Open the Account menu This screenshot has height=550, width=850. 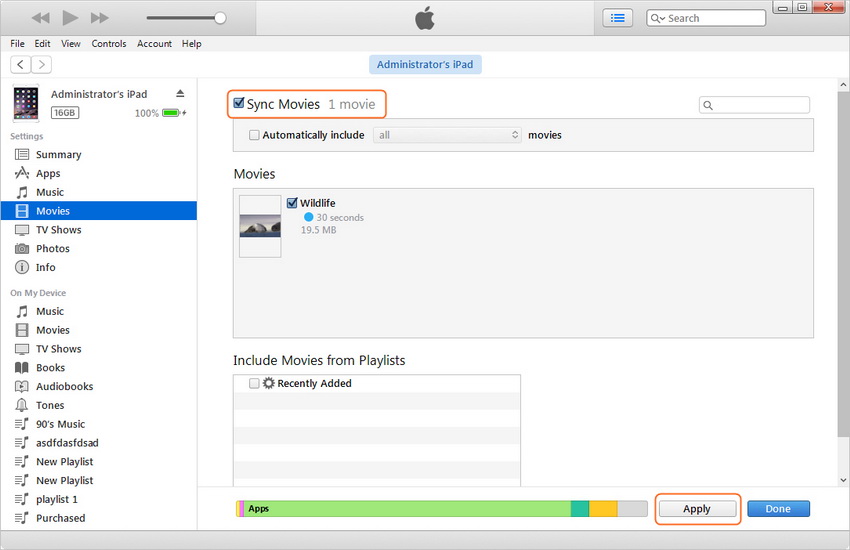(x=154, y=44)
